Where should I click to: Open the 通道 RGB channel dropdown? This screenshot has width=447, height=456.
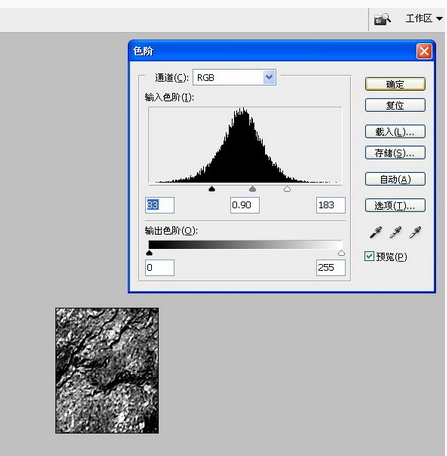pyautogui.click(x=235, y=78)
